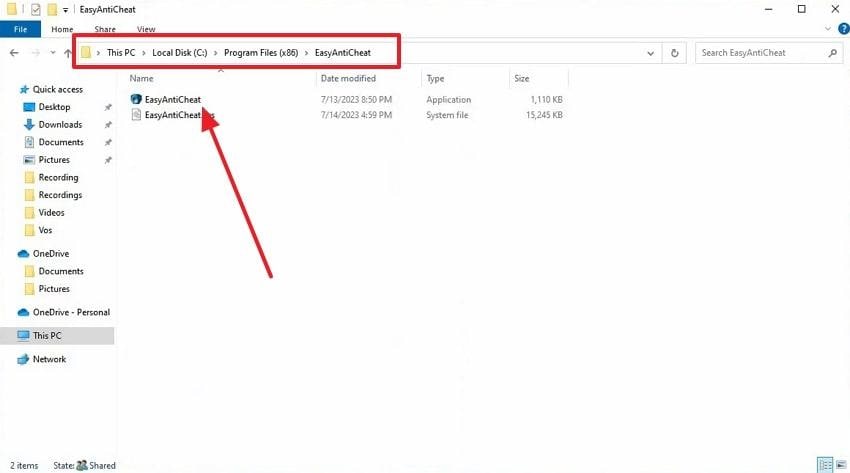
Task: Open the Share ribbon tab
Action: pyautogui.click(x=105, y=29)
